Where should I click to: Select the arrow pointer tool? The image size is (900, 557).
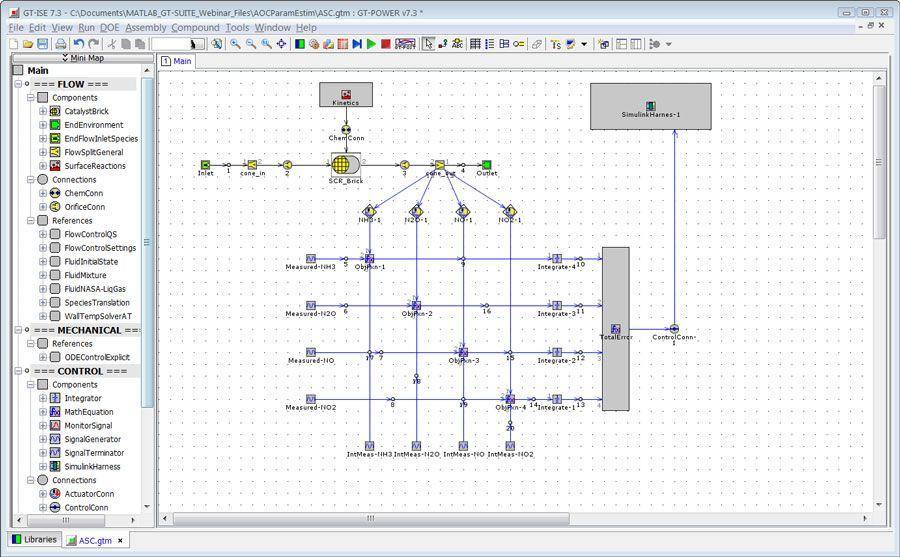[428, 44]
